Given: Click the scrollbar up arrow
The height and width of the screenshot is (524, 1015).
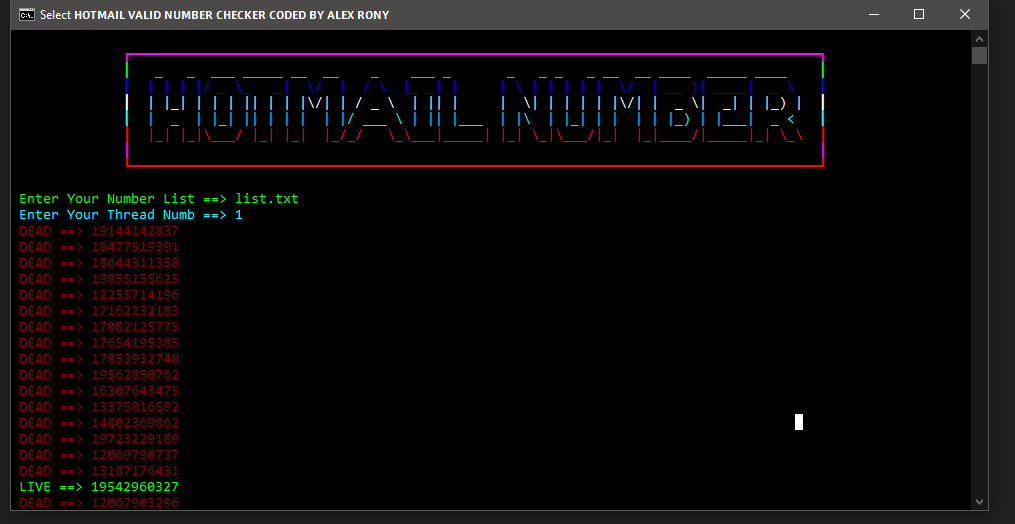Looking at the screenshot, I should click(x=979, y=39).
